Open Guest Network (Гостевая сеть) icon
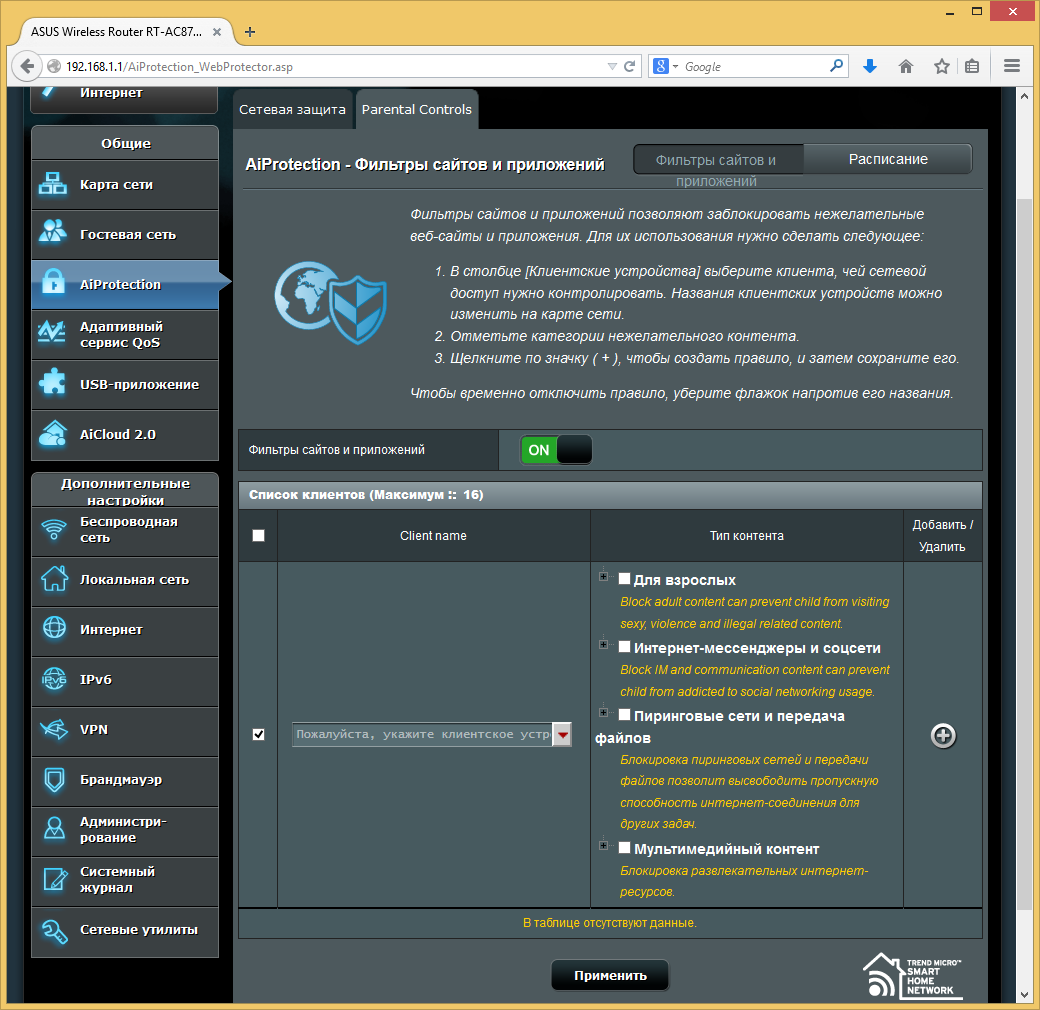This screenshot has height=1010, width=1040. [x=52, y=233]
